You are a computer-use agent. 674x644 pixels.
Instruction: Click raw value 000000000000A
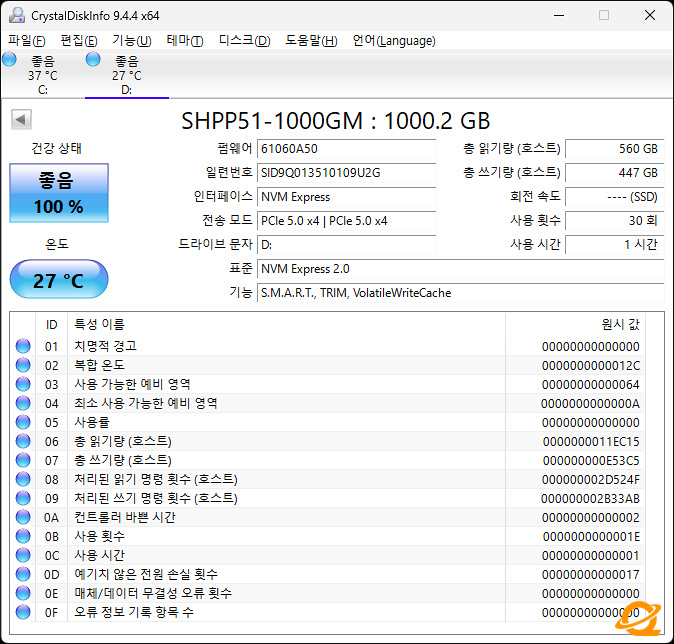[590, 404]
